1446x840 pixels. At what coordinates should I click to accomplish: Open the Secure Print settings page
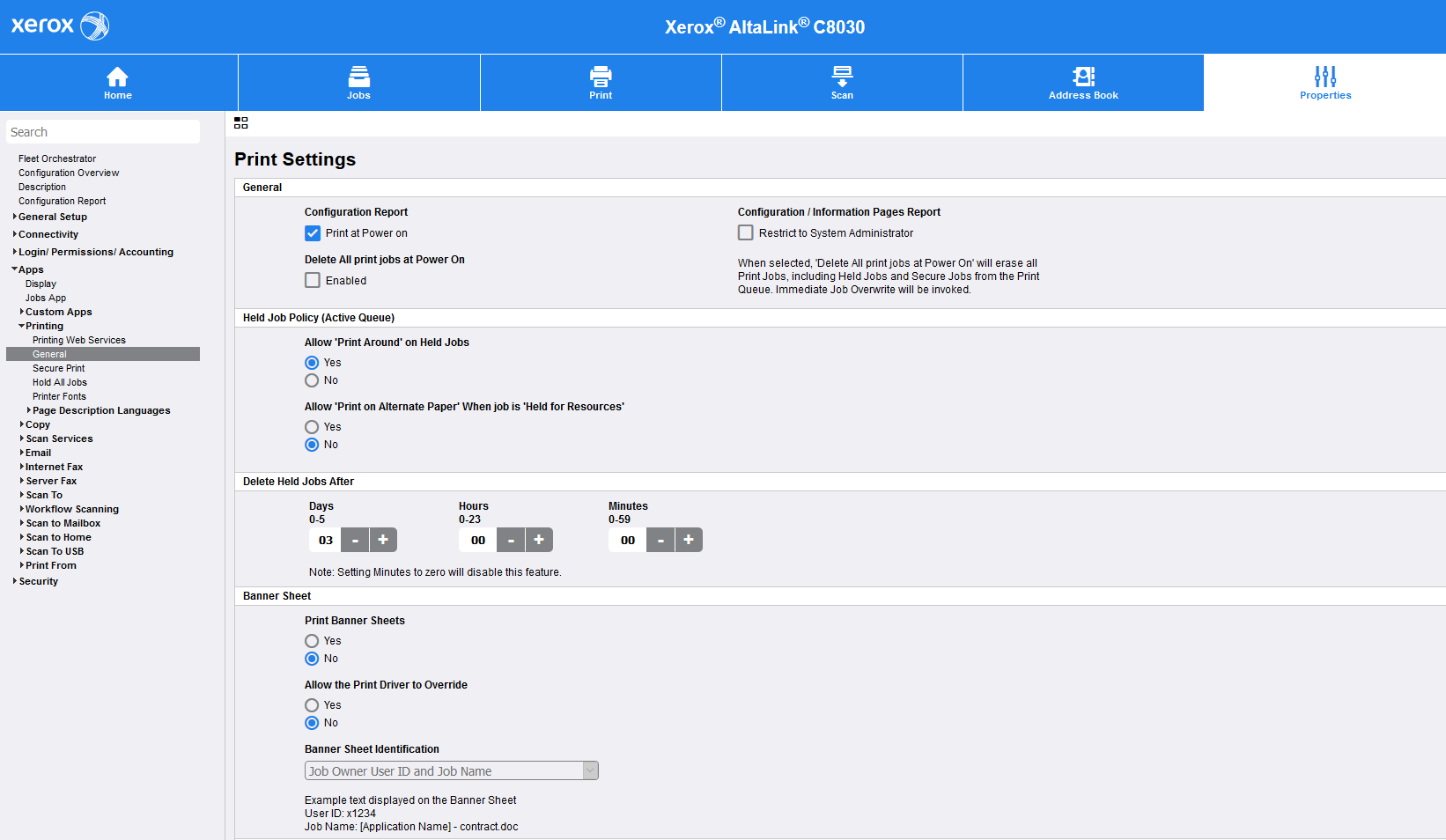pos(58,368)
